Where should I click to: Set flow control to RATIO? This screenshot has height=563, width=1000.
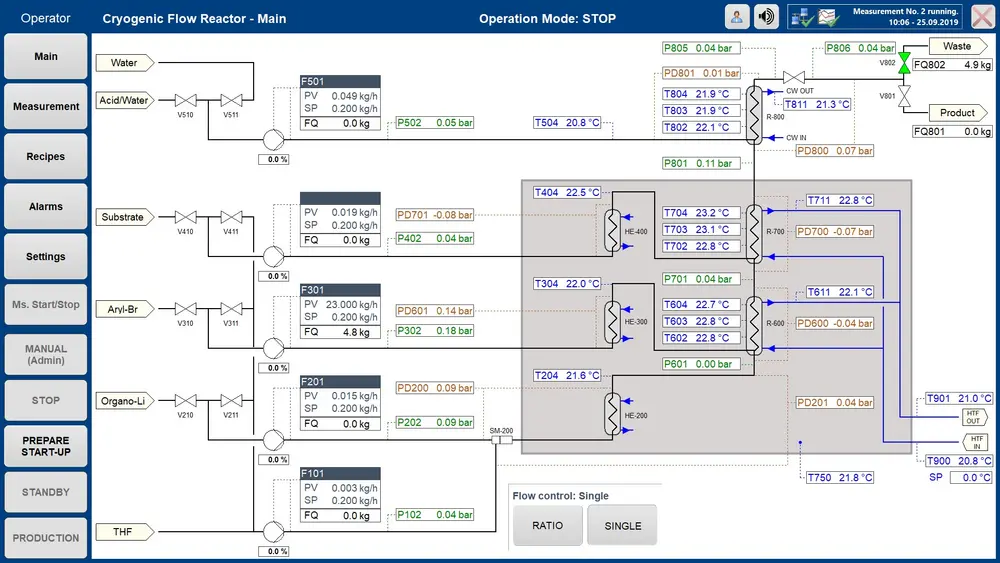click(548, 525)
